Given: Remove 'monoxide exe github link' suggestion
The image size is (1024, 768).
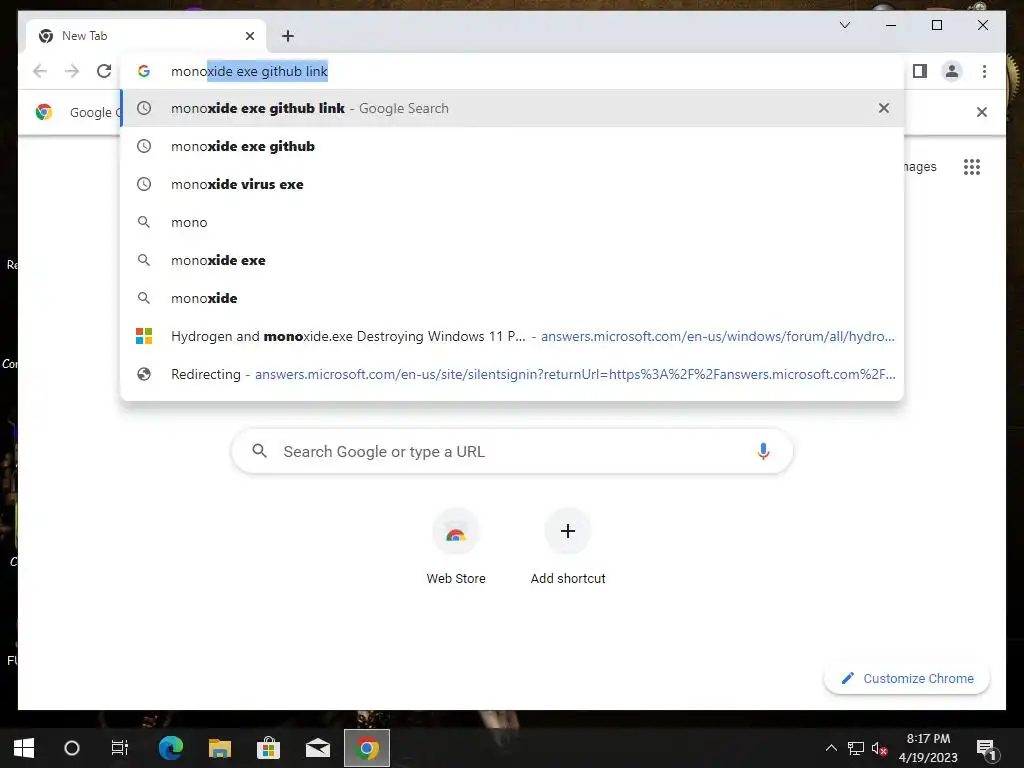Looking at the screenshot, I should pyautogui.click(x=884, y=108).
